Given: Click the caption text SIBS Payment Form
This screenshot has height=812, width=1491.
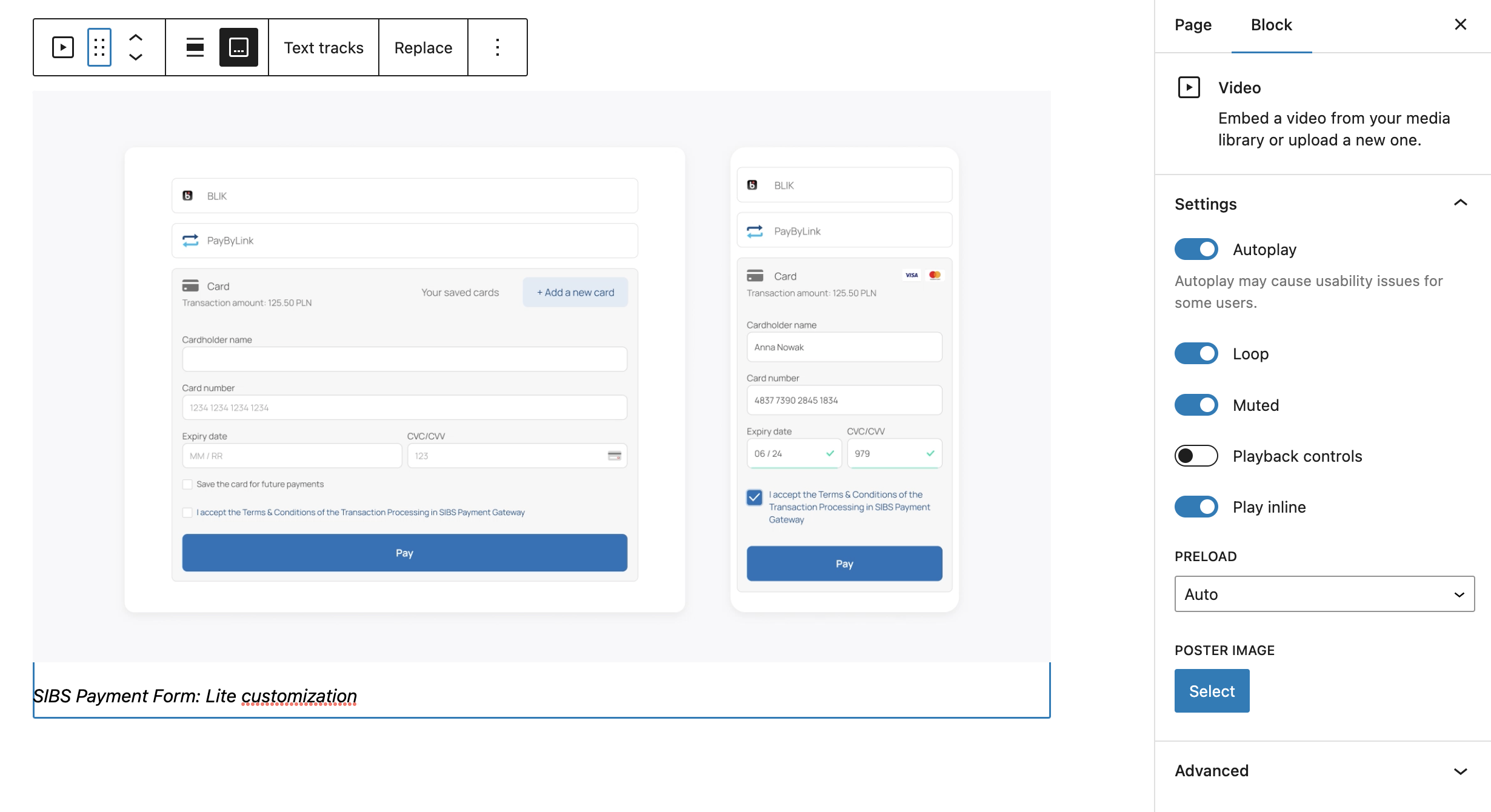Looking at the screenshot, I should point(195,696).
